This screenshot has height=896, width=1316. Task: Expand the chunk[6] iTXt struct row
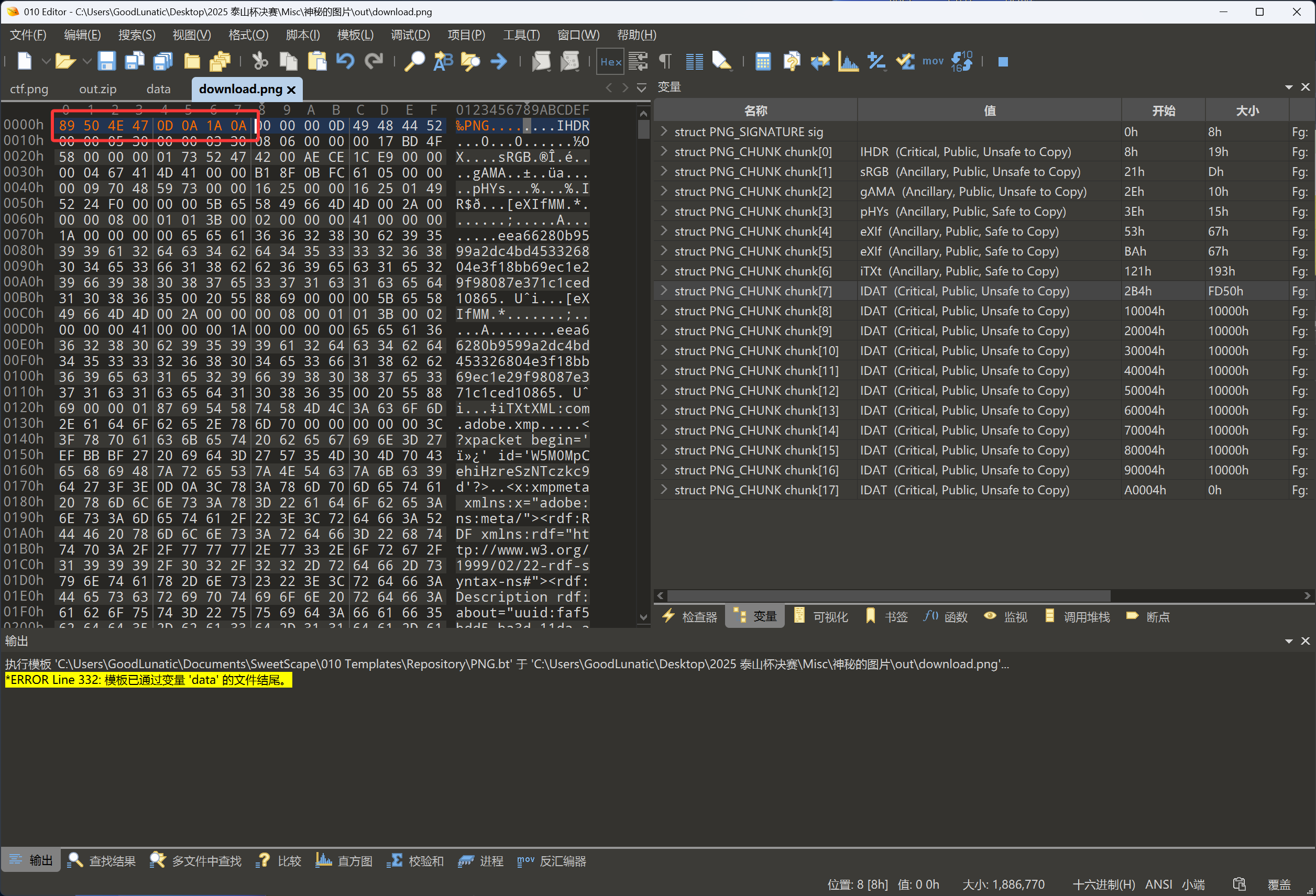coord(664,271)
